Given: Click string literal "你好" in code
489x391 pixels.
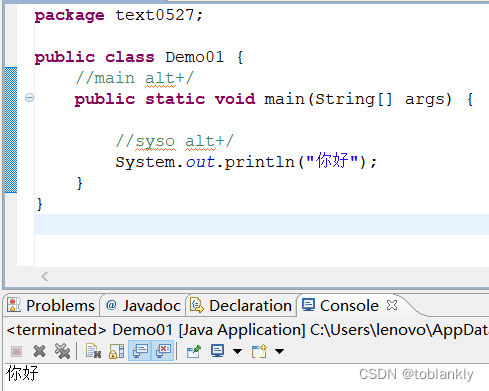Looking at the screenshot, I should coord(332,161).
